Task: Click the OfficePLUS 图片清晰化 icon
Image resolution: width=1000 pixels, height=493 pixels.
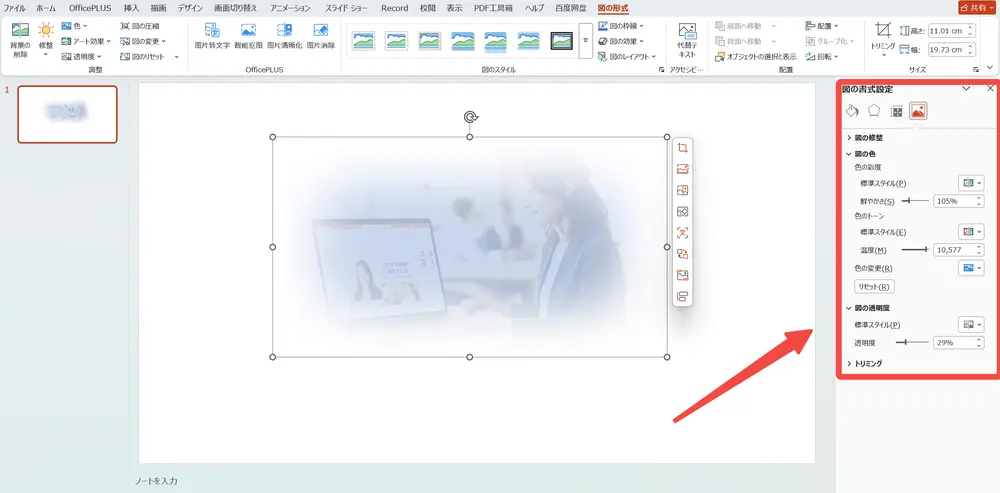Action: click(x=284, y=30)
